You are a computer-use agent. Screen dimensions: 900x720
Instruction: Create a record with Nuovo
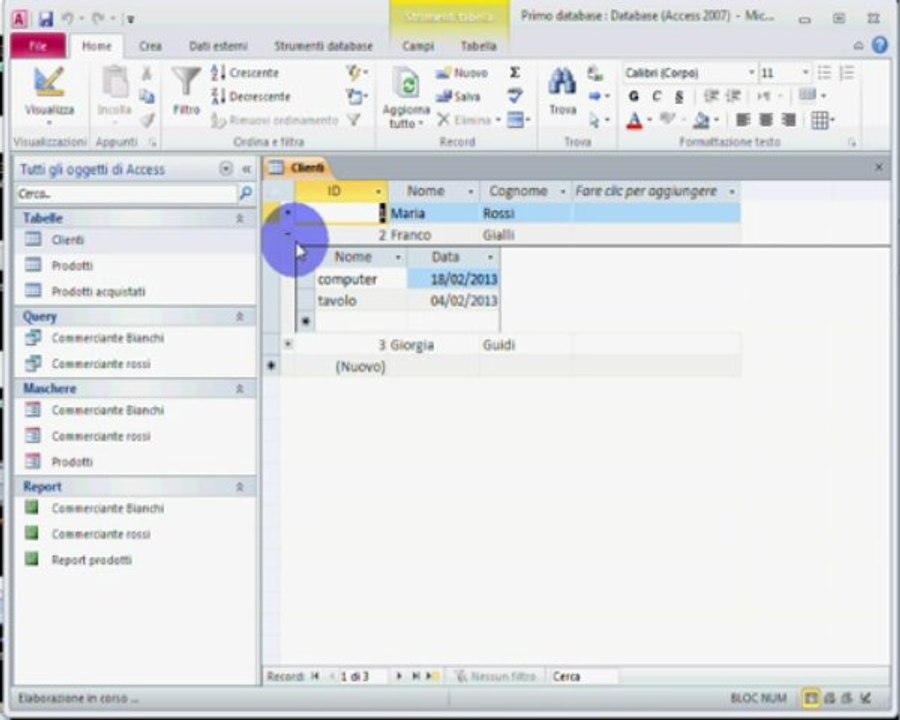462,73
